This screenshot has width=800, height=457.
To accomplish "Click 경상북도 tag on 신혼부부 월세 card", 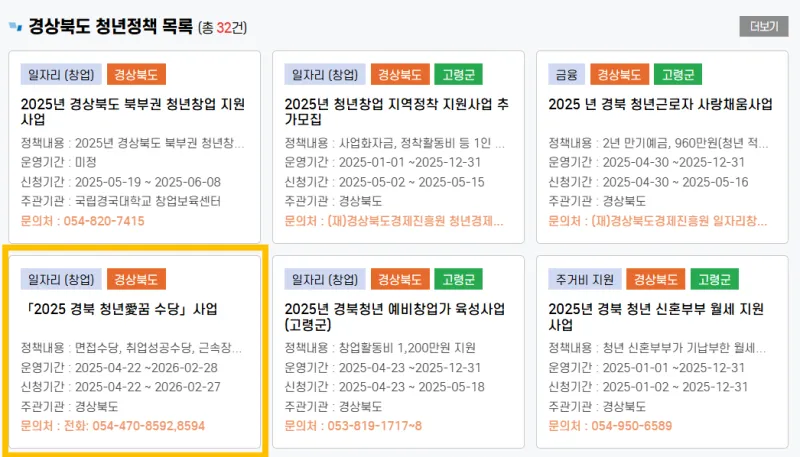I will pyautogui.click(x=656, y=279).
